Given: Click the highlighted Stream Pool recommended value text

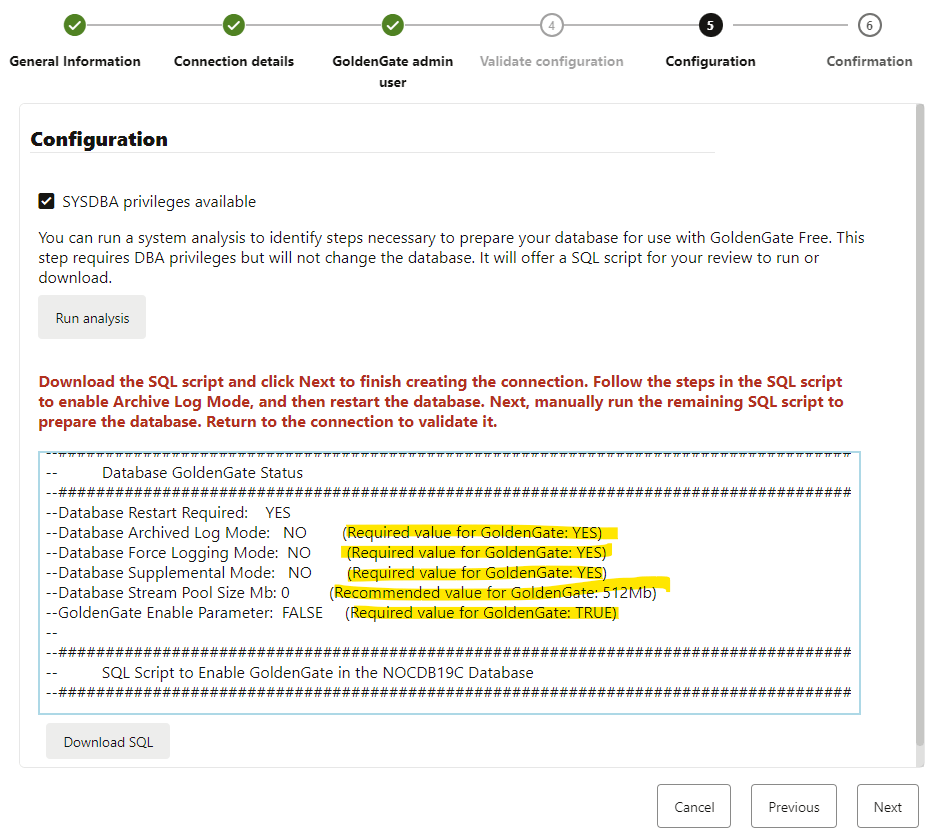Looking at the screenshot, I should click(494, 593).
